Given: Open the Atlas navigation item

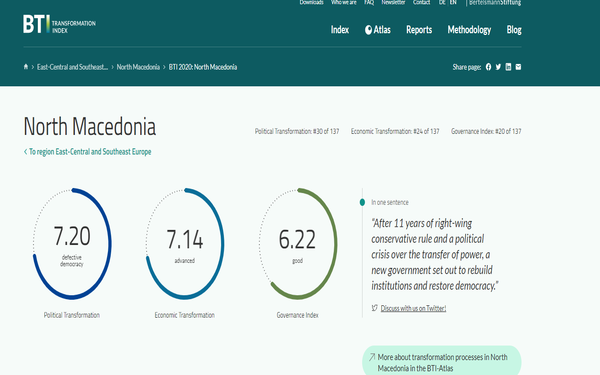Looking at the screenshot, I should click(x=378, y=30).
